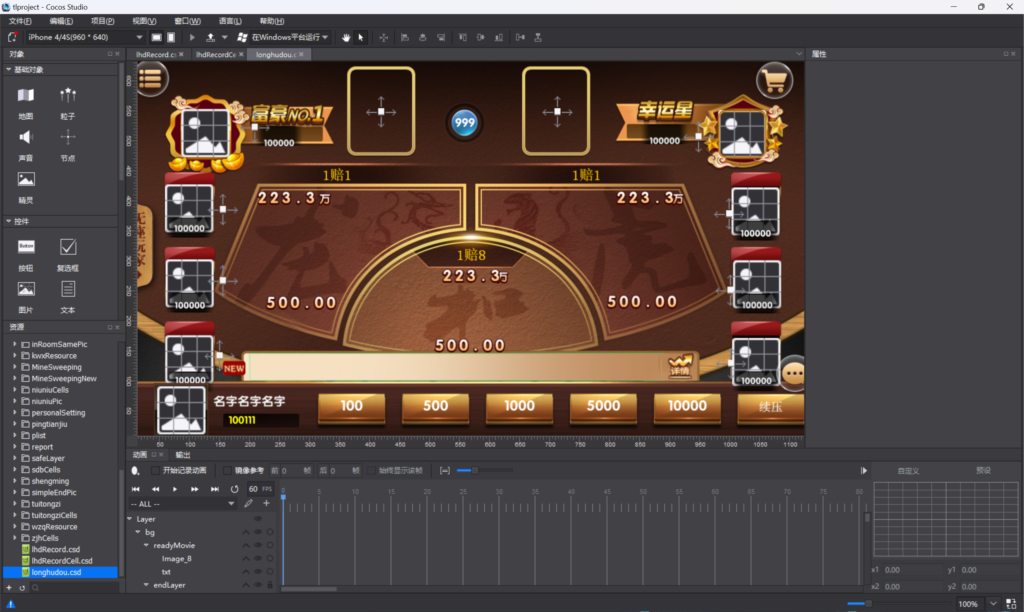Open the 视图(V) menu
Viewport: 1024px width, 612px height.
145,21
